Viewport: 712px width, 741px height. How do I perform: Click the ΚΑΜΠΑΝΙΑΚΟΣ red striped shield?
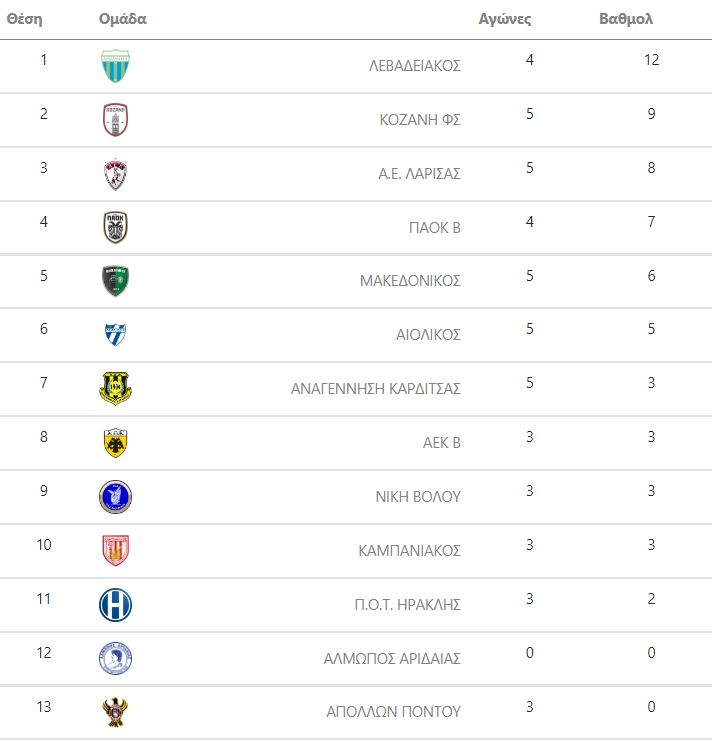[115, 550]
